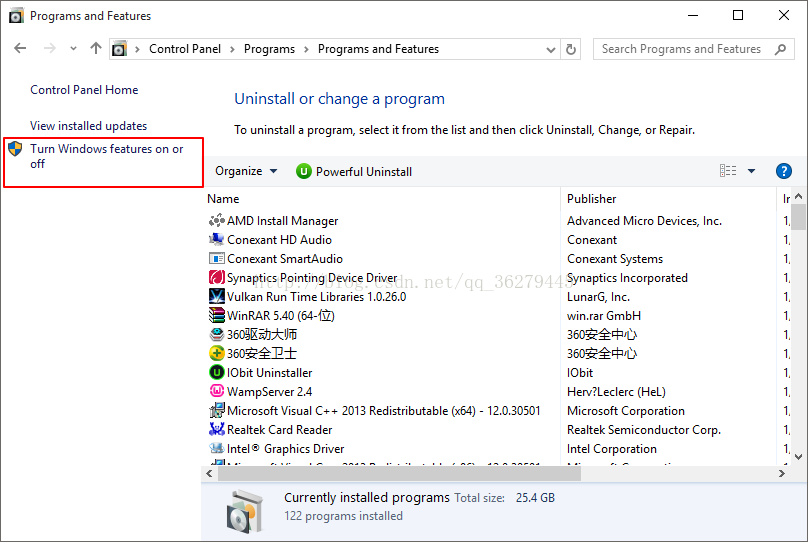Select Microsoft Visual C++ 2013 x64 icon
The width and height of the screenshot is (808, 542).
[x=217, y=411]
